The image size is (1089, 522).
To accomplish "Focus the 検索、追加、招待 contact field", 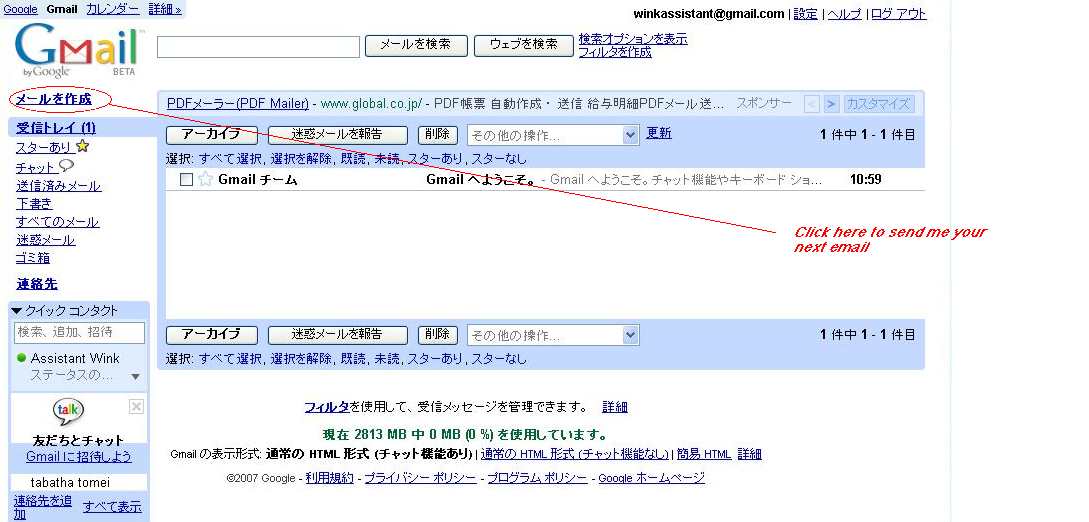I will 79,332.
